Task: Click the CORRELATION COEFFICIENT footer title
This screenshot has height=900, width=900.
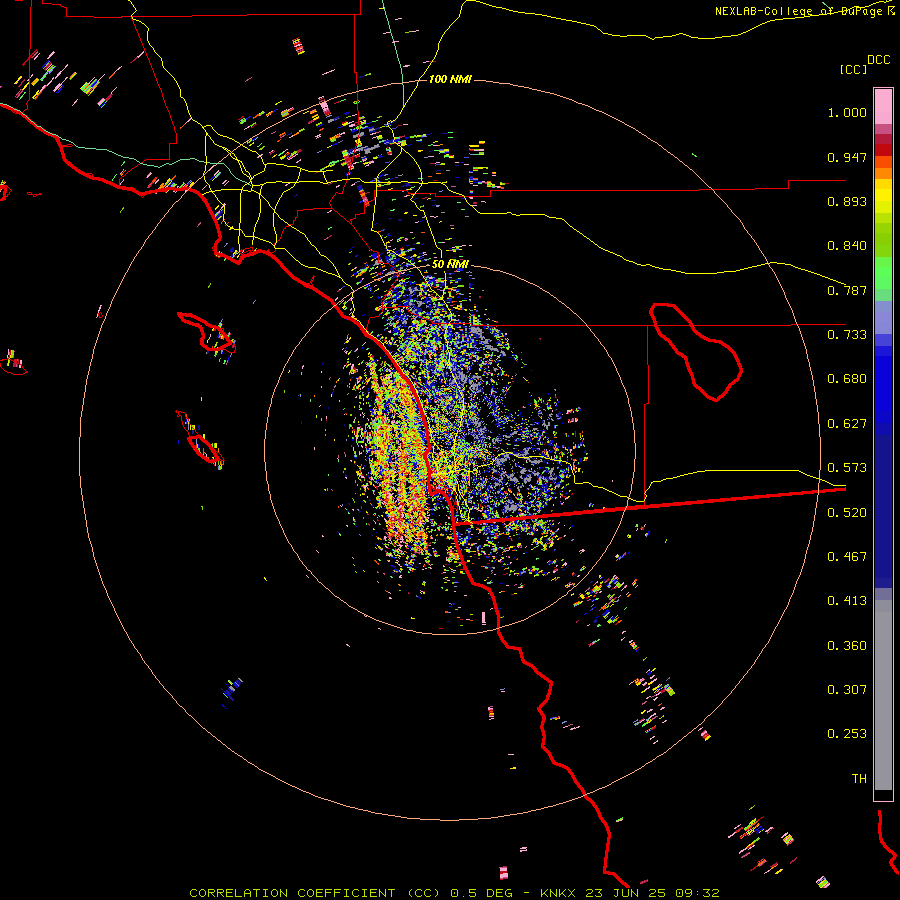Action: [x=292, y=893]
